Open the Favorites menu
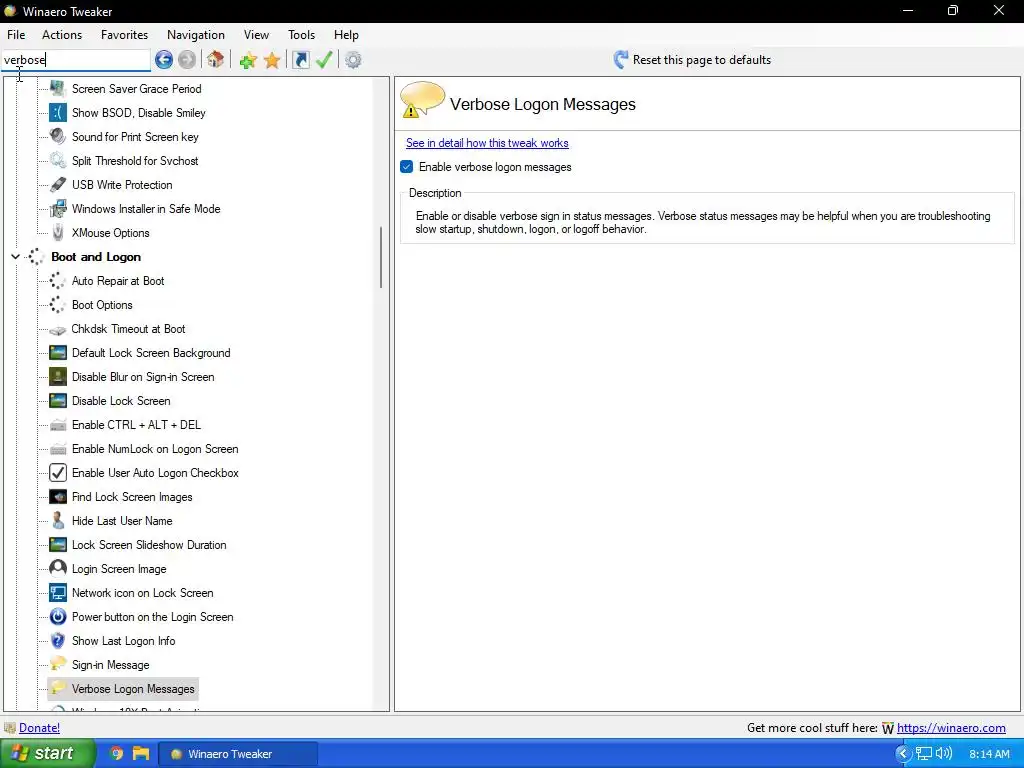 124,35
